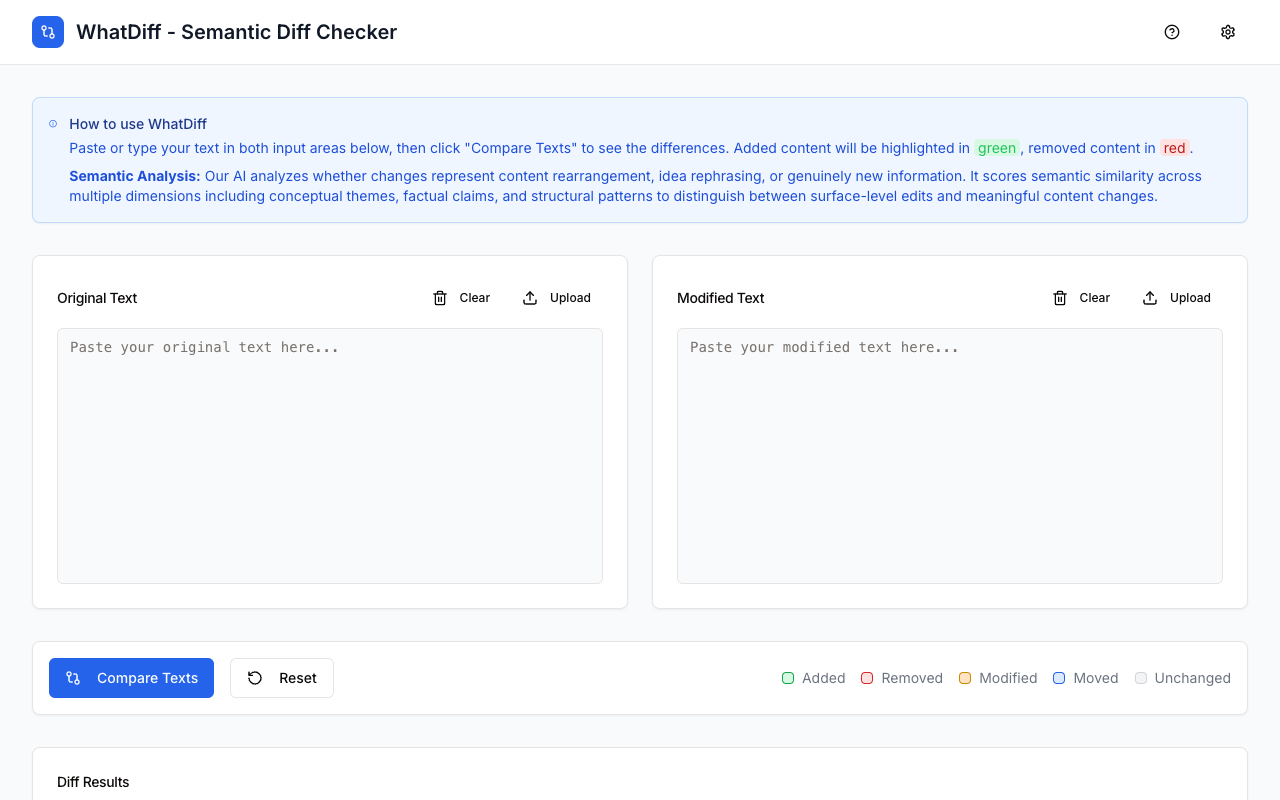
Task: Click inside the Modified Text input area
Action: (949, 455)
